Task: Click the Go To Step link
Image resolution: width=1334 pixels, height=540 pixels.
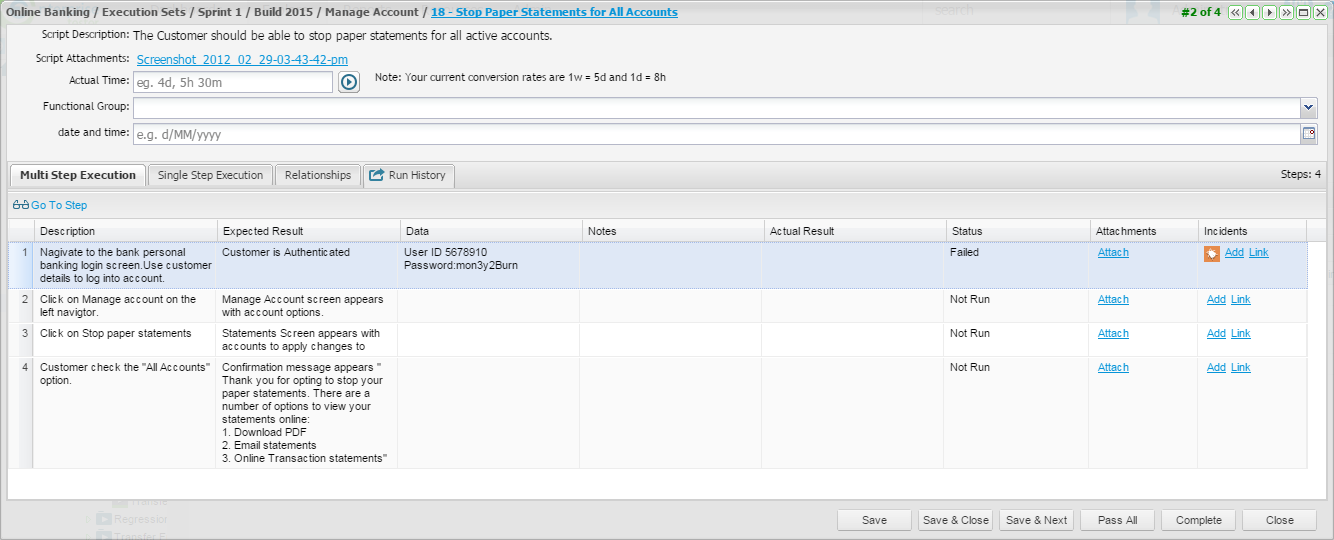Action: coord(50,205)
